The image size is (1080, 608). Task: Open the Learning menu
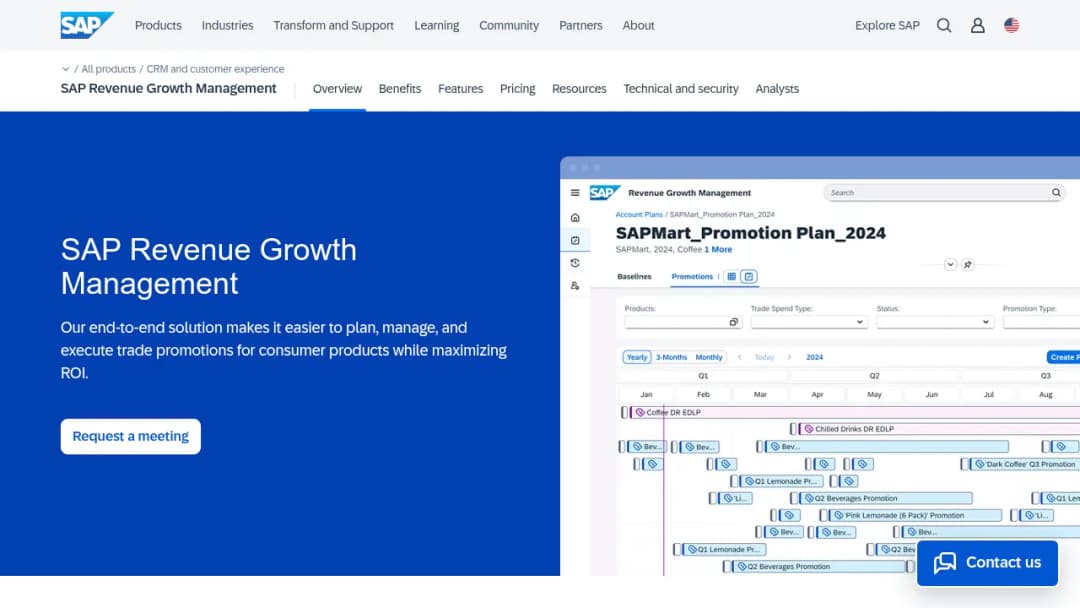click(x=437, y=25)
